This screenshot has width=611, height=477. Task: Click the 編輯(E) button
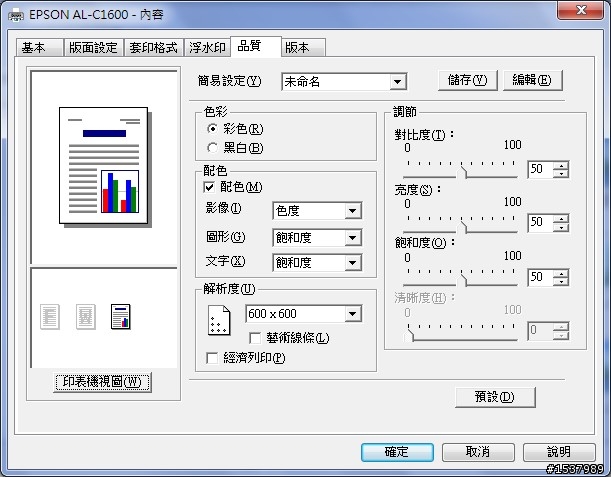coord(532,80)
